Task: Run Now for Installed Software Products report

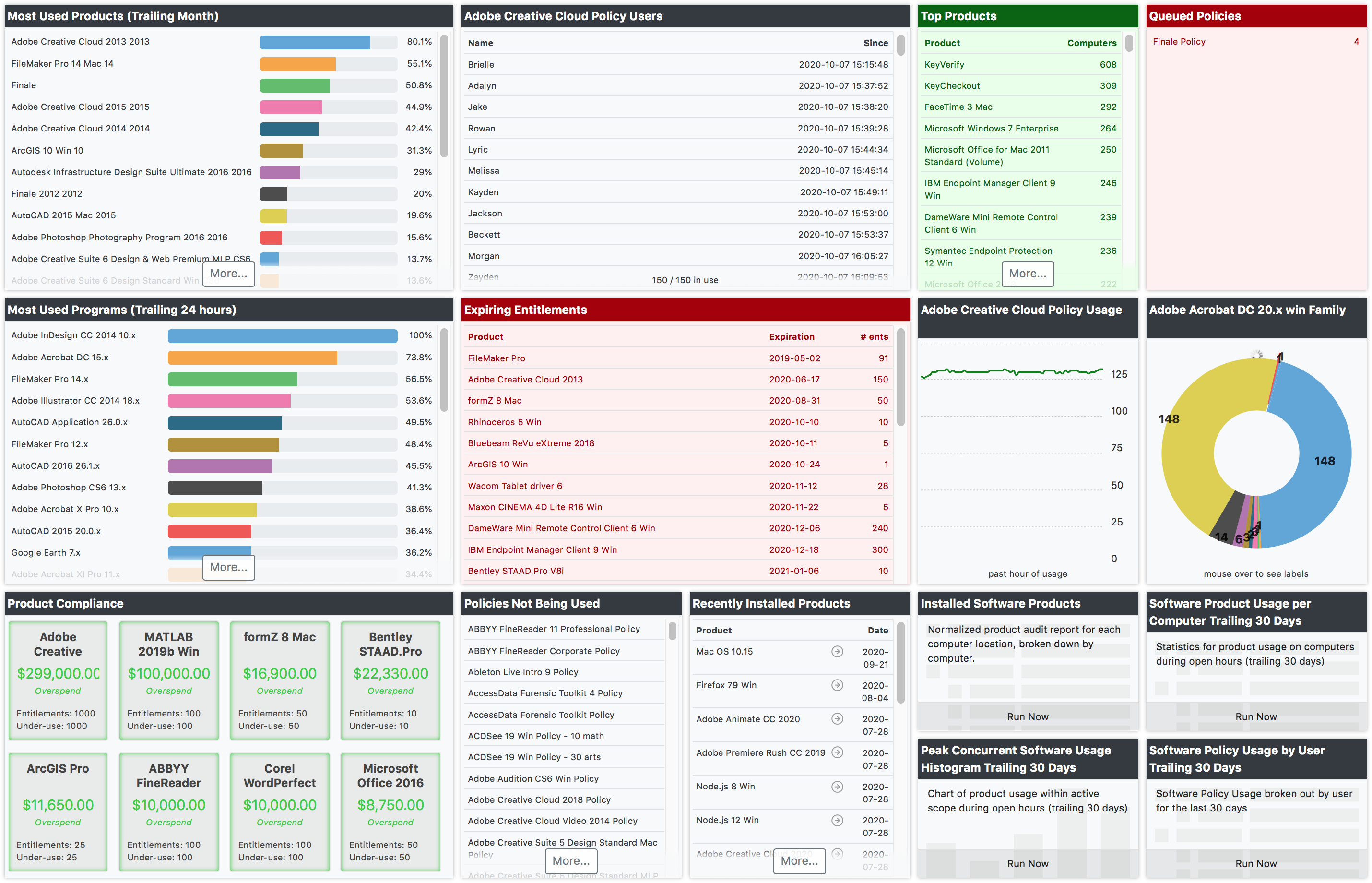Action: (x=1027, y=717)
